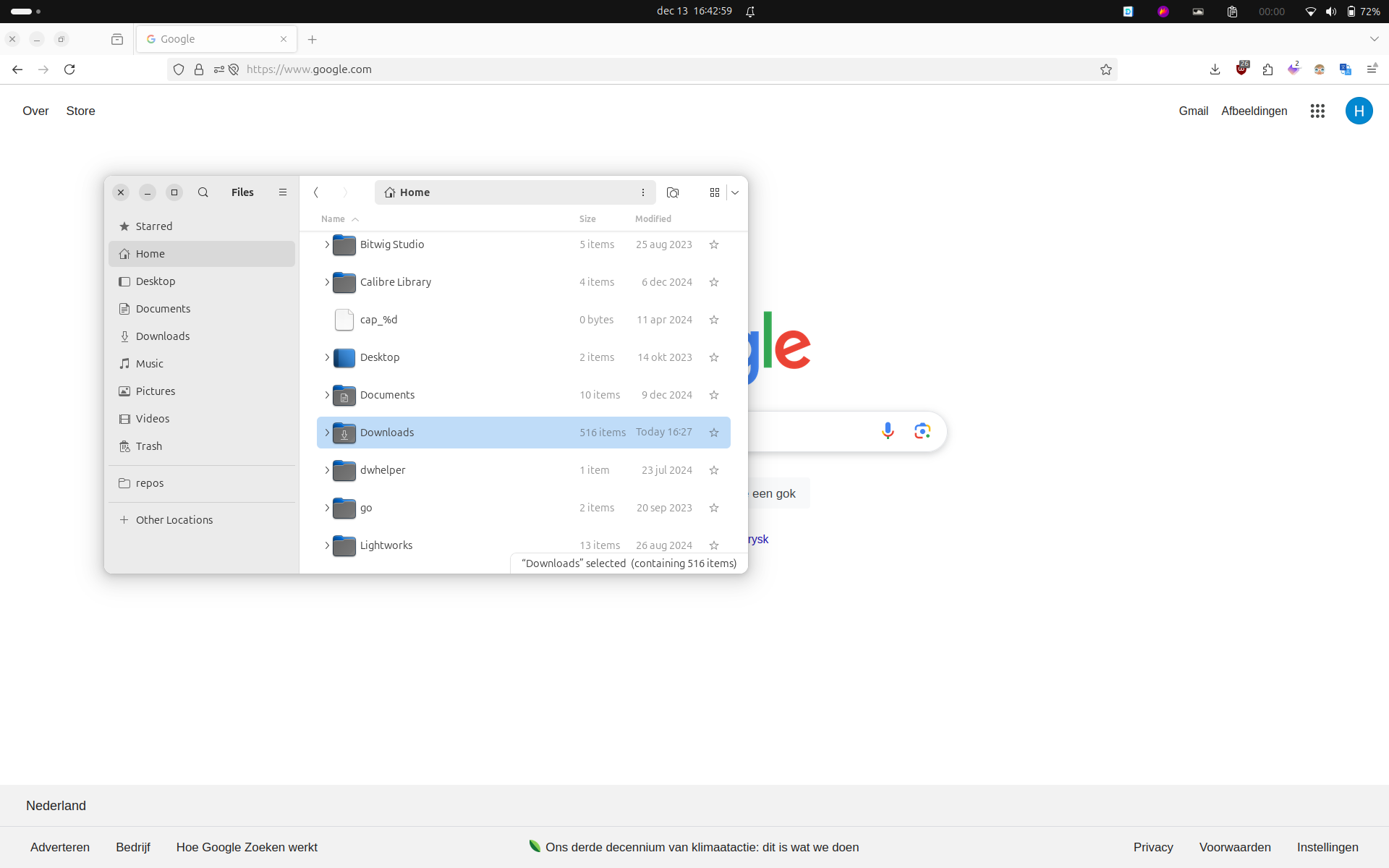Reload the Google page

tap(69, 69)
